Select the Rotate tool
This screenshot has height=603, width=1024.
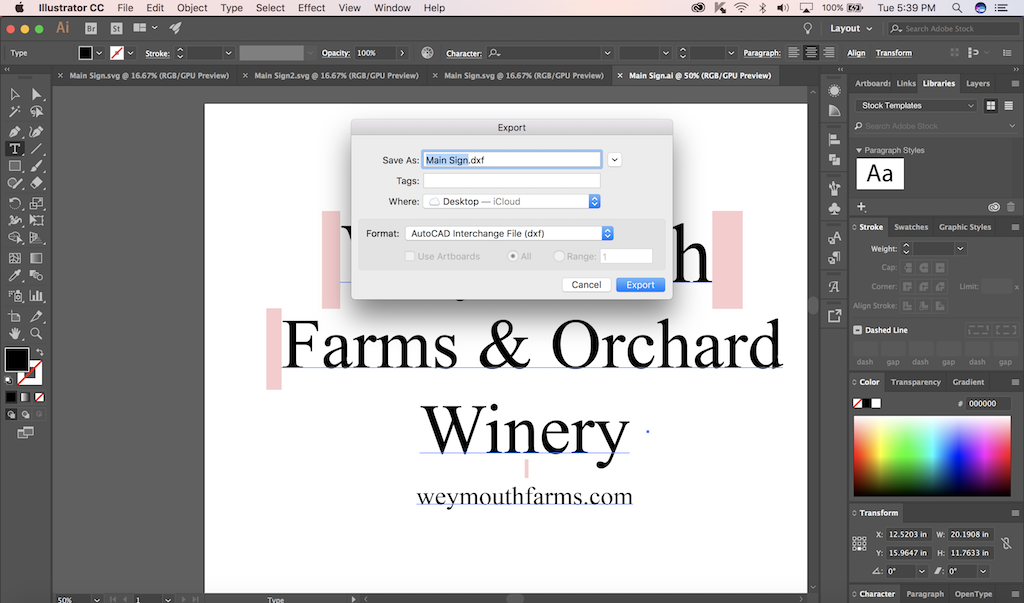[14, 203]
